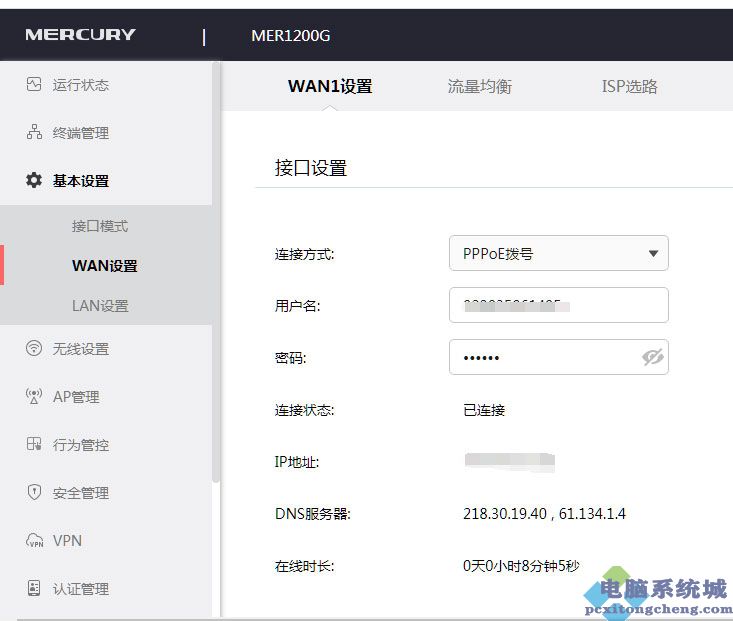Open the VPN menu label
The width and height of the screenshot is (733, 621).
pyautogui.click(x=67, y=541)
